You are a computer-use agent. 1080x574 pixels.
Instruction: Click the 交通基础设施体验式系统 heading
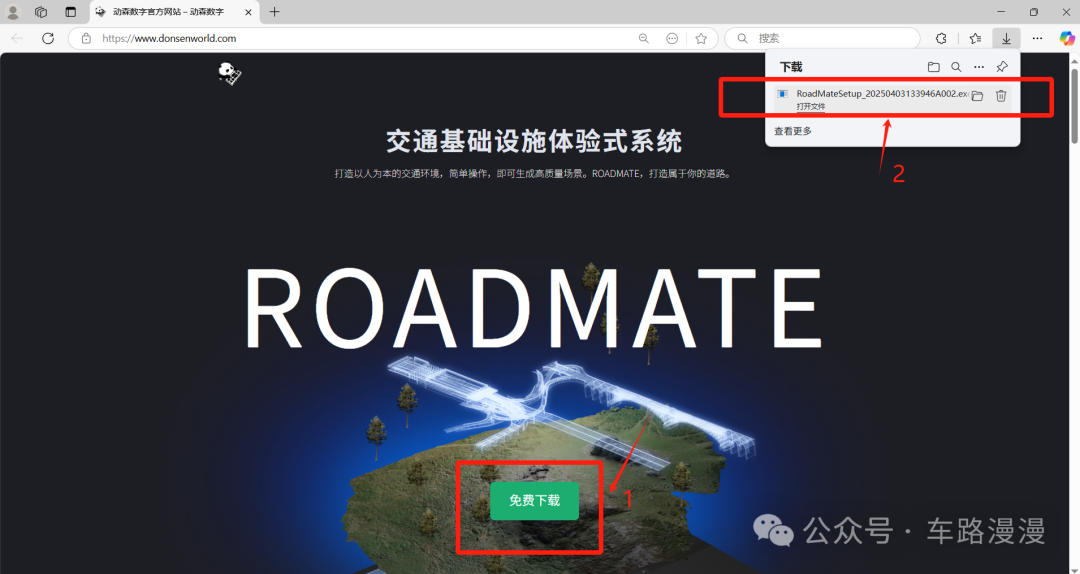(534, 141)
